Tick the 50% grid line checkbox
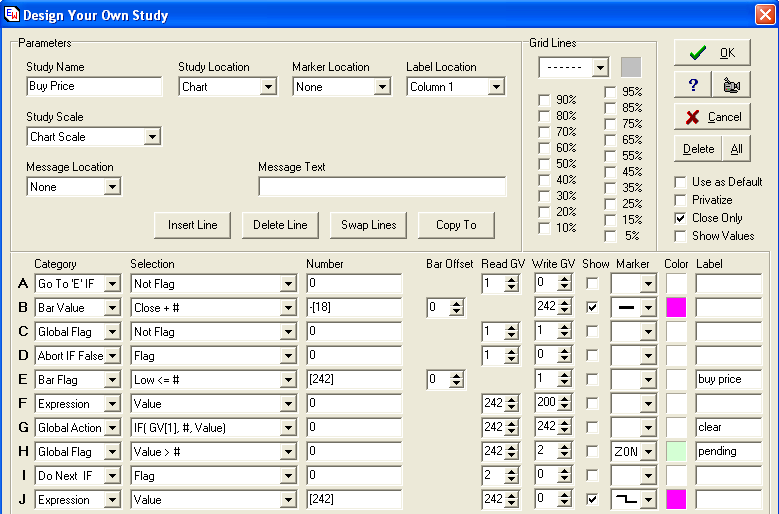Image resolution: width=779 pixels, height=514 pixels. [x=544, y=164]
